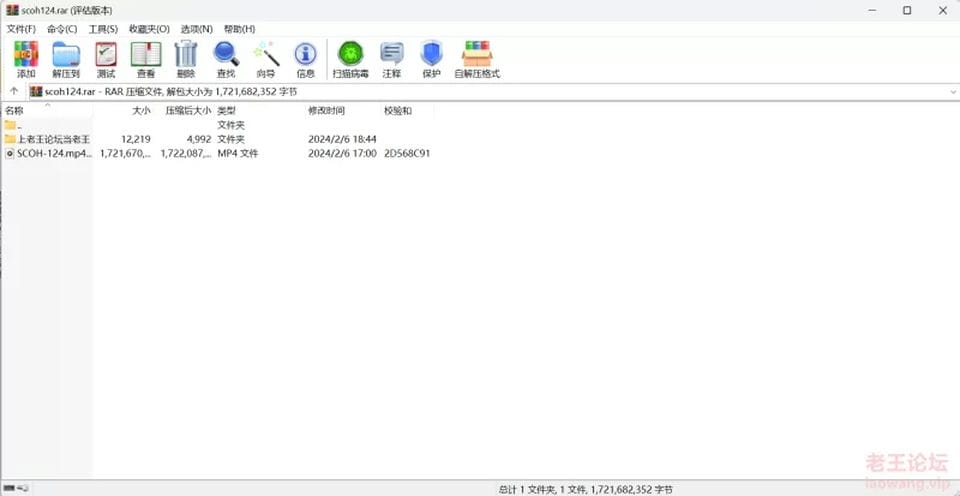Viewport: 960px width, 496px height.
Task: Click the MP4 文件 type cell
Action: (x=238, y=153)
